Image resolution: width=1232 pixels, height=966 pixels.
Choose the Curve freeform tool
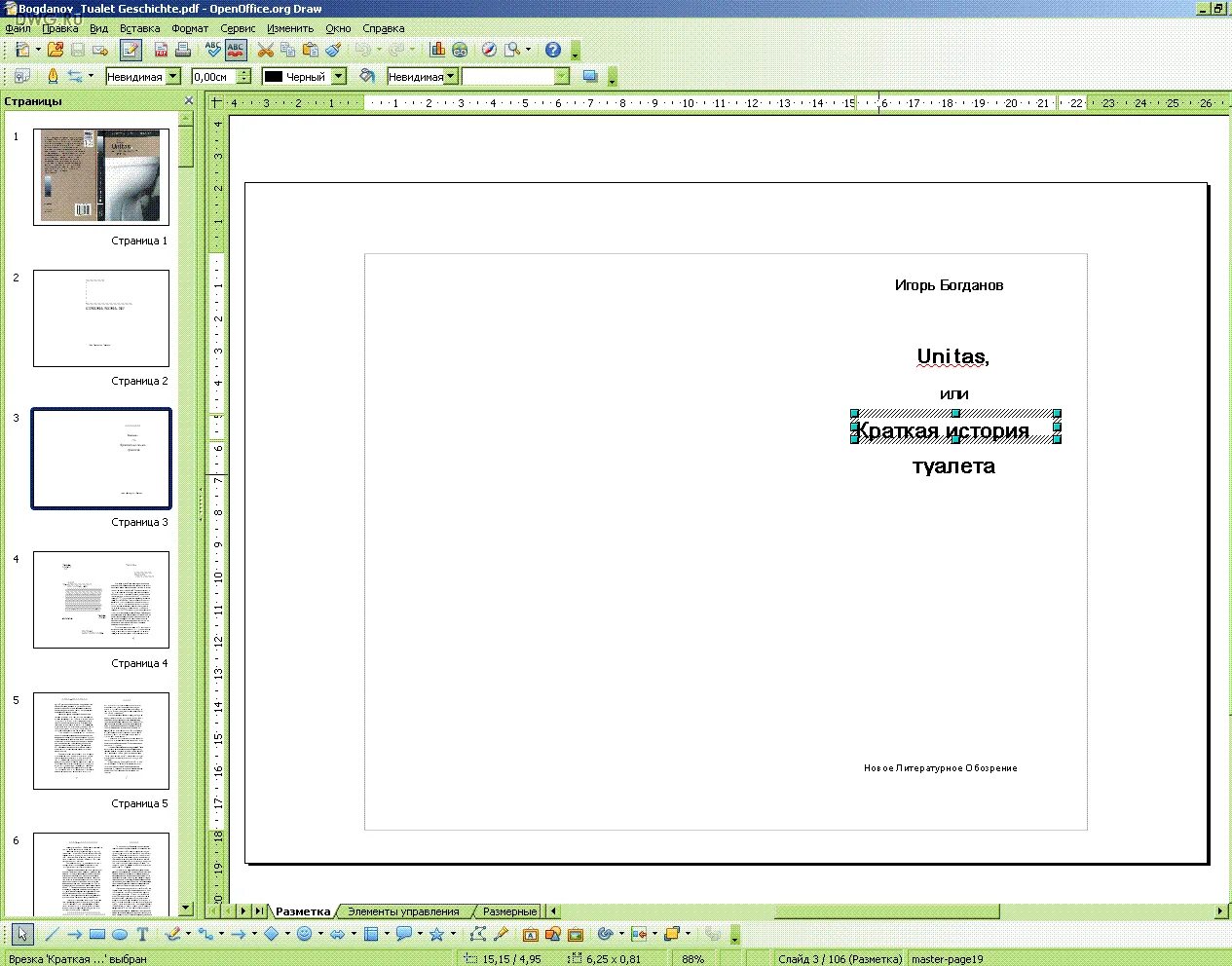(x=172, y=935)
